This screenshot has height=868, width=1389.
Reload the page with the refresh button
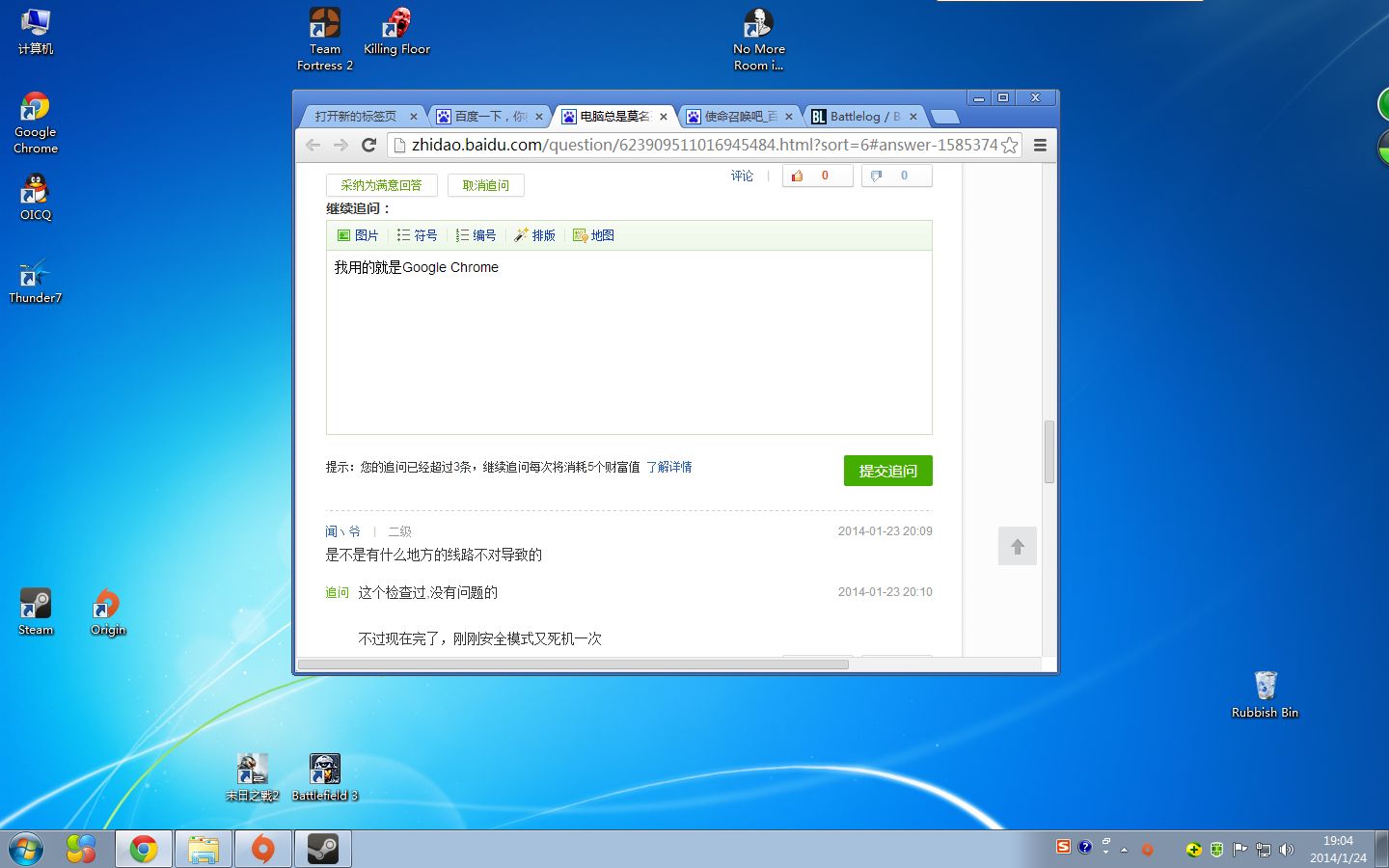click(x=368, y=146)
